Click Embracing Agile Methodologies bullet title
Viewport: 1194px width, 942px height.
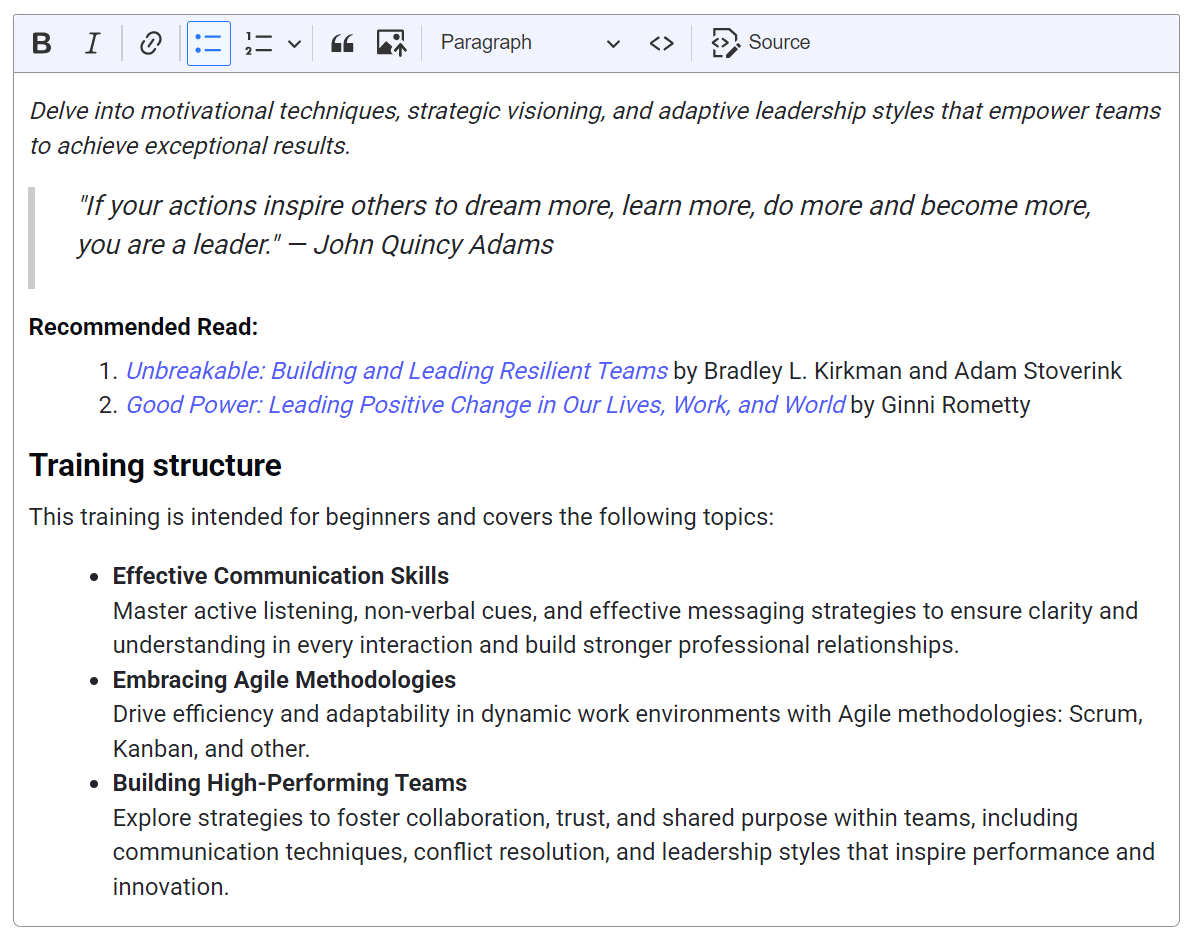pyautogui.click(x=284, y=679)
